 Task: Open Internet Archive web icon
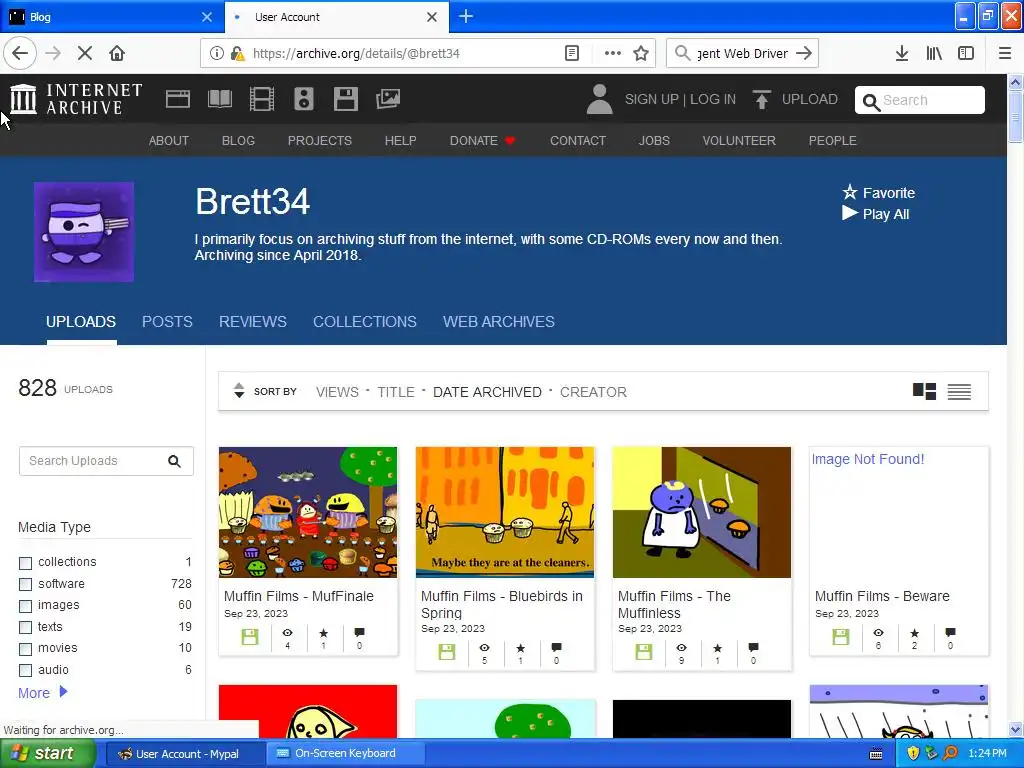[x=178, y=99]
